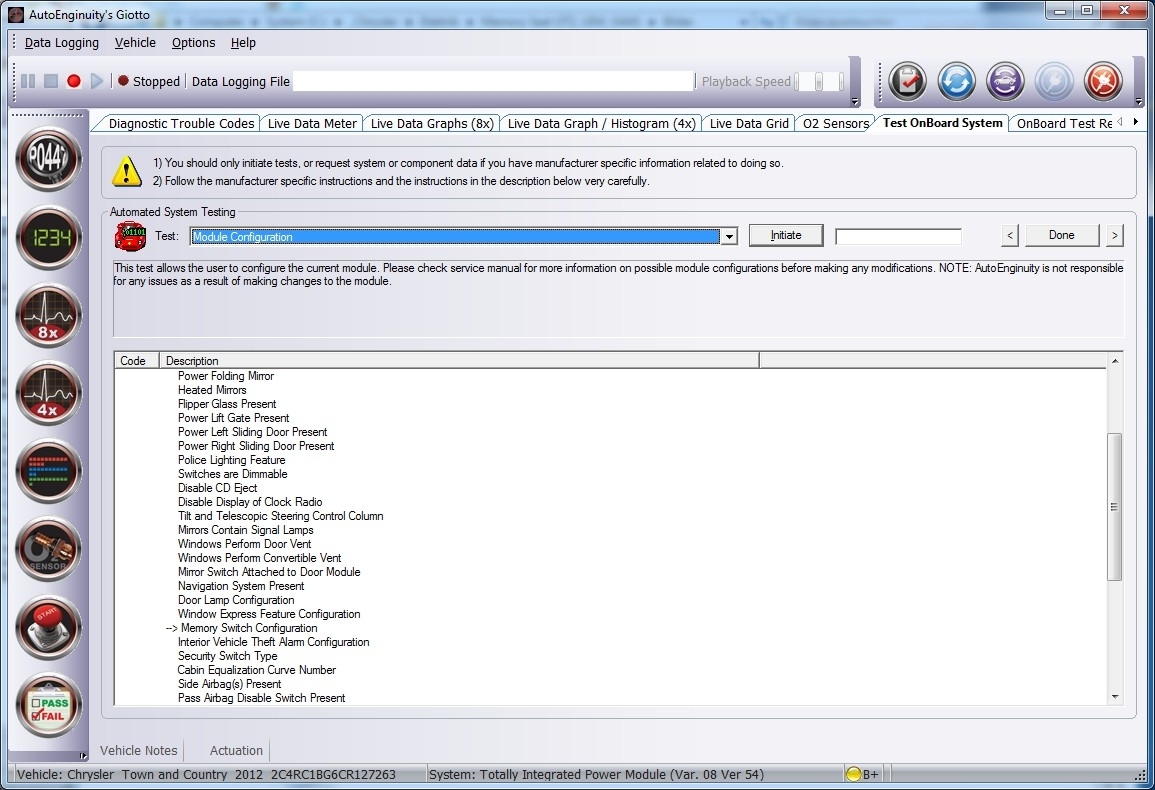The width and height of the screenshot is (1155, 790).
Task: Click the Done button
Action: pyautogui.click(x=1061, y=235)
